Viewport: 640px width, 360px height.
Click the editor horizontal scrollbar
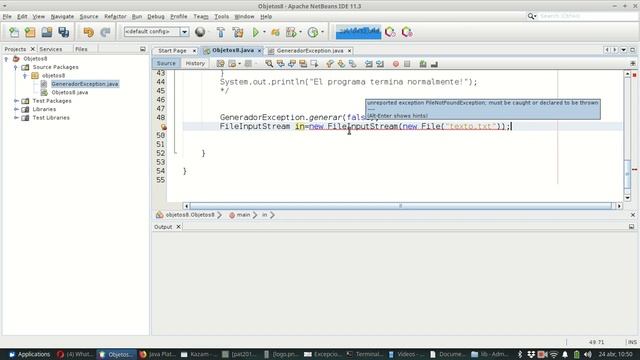pyautogui.click(x=400, y=206)
